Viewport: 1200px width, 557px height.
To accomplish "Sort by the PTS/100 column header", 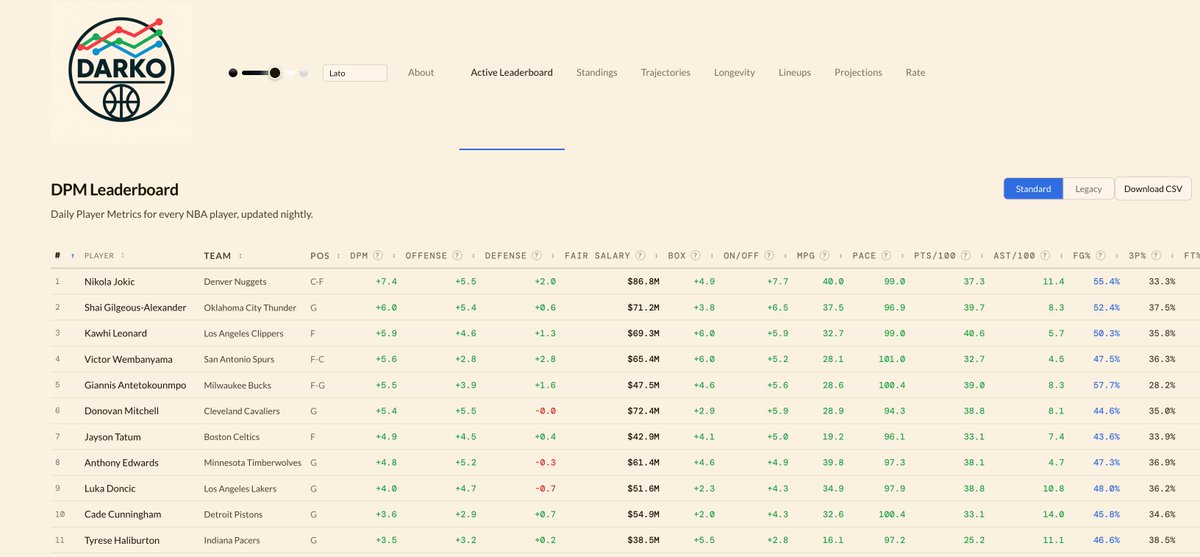I will (x=935, y=255).
